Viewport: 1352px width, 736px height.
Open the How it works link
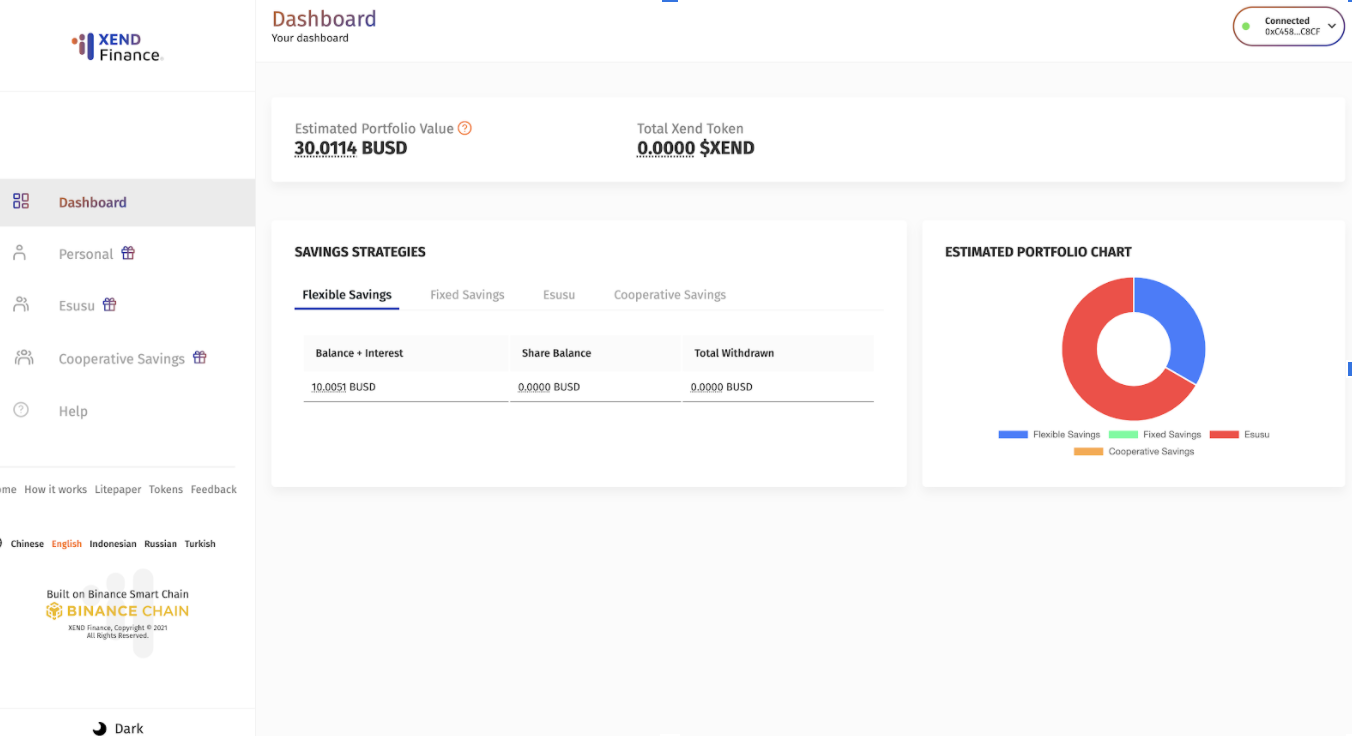tap(56, 490)
